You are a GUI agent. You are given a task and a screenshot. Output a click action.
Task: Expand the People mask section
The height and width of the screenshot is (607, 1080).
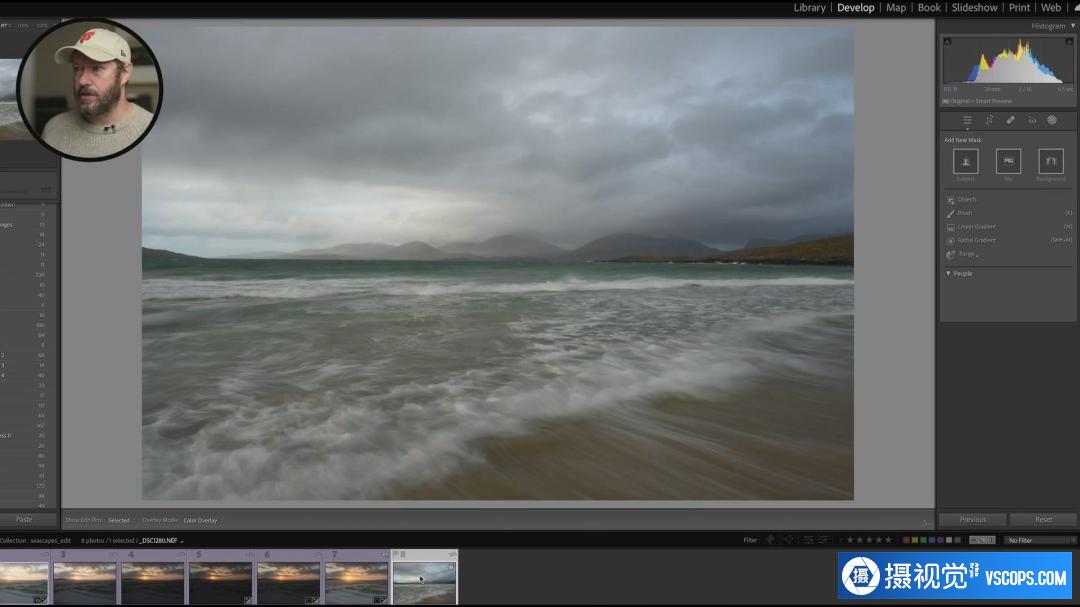948,274
